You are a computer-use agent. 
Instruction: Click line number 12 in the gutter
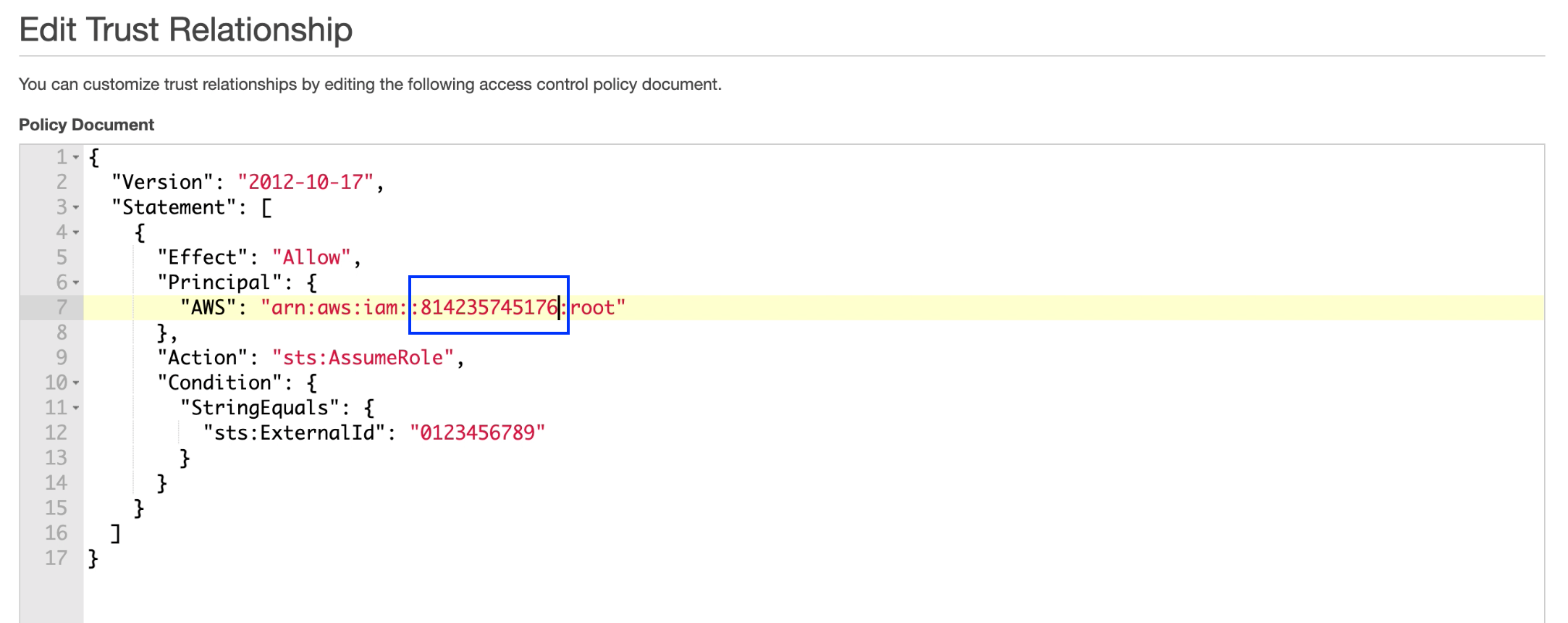tap(56, 432)
